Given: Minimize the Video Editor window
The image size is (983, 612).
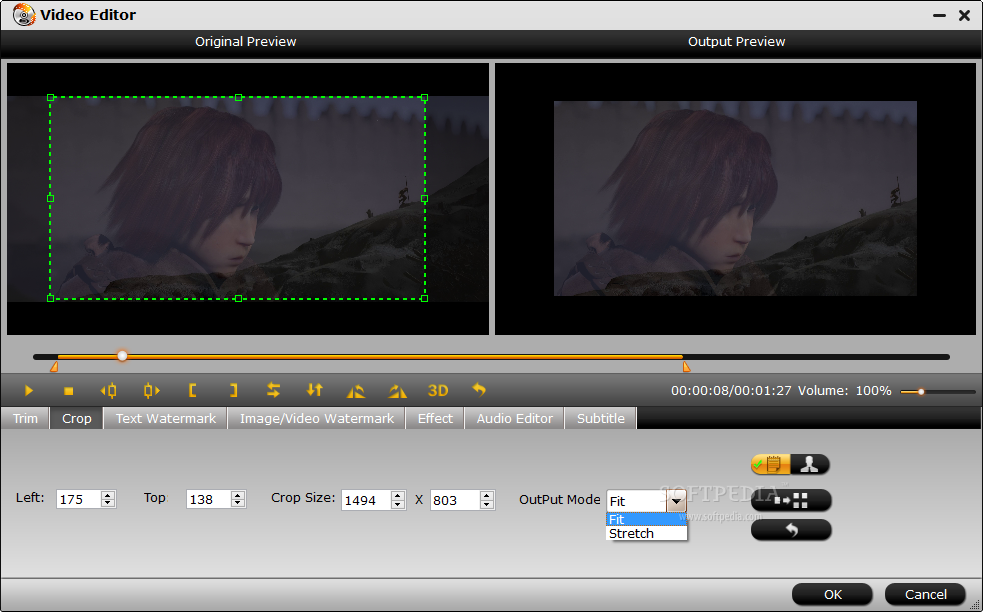Looking at the screenshot, I should [939, 15].
